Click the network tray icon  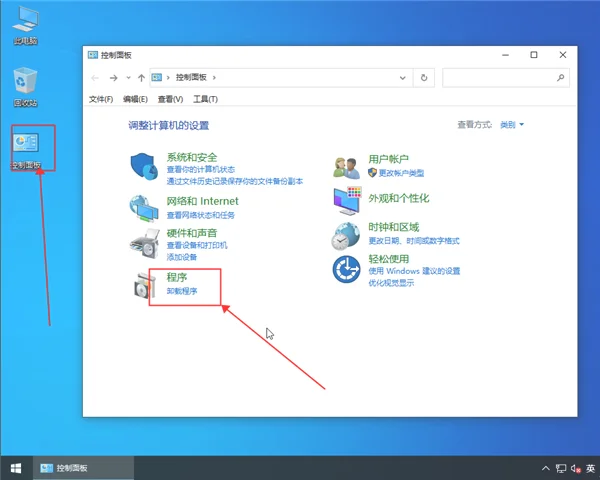click(561, 468)
